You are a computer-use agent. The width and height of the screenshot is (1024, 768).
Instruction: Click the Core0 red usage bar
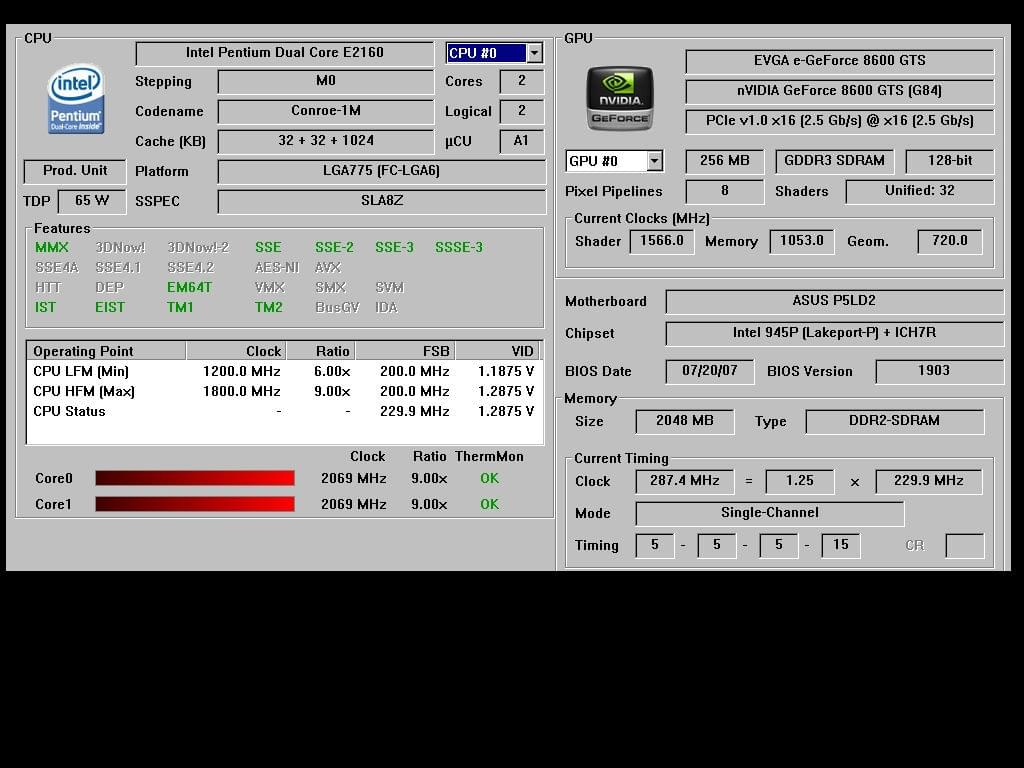pos(195,478)
